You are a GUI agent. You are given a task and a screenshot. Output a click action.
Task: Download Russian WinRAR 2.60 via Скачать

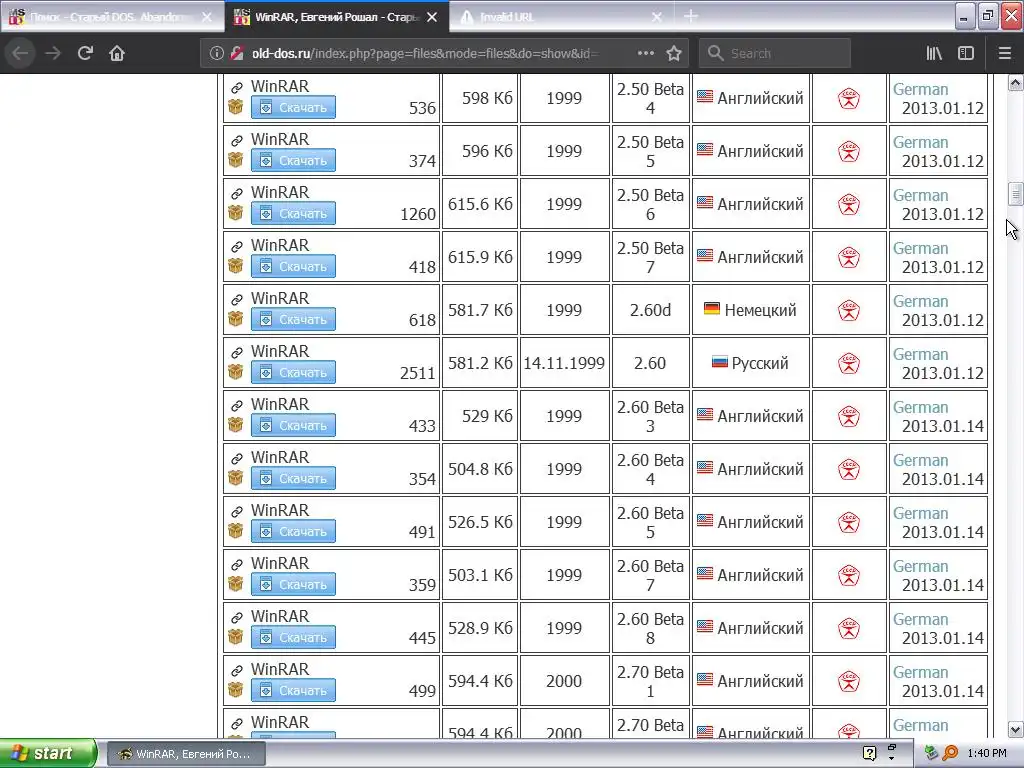(x=293, y=372)
